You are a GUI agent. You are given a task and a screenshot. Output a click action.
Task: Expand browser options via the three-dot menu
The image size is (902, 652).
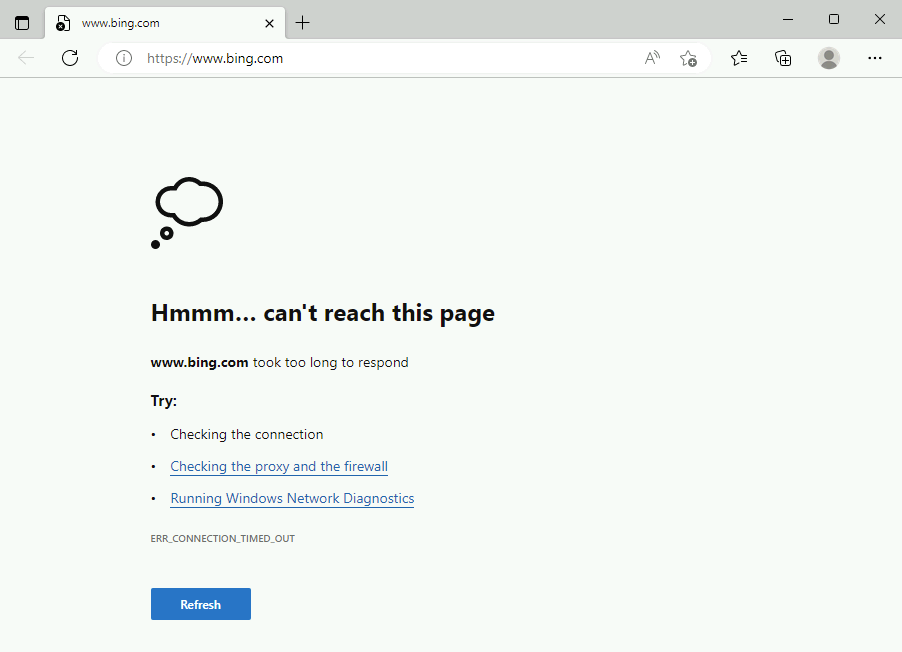(875, 58)
